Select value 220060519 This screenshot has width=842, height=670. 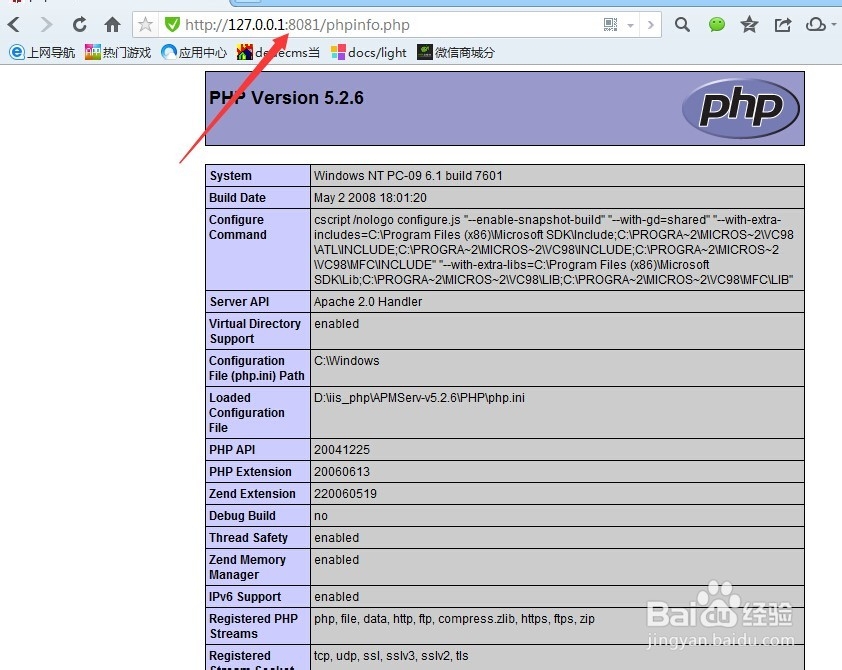pyautogui.click(x=345, y=494)
